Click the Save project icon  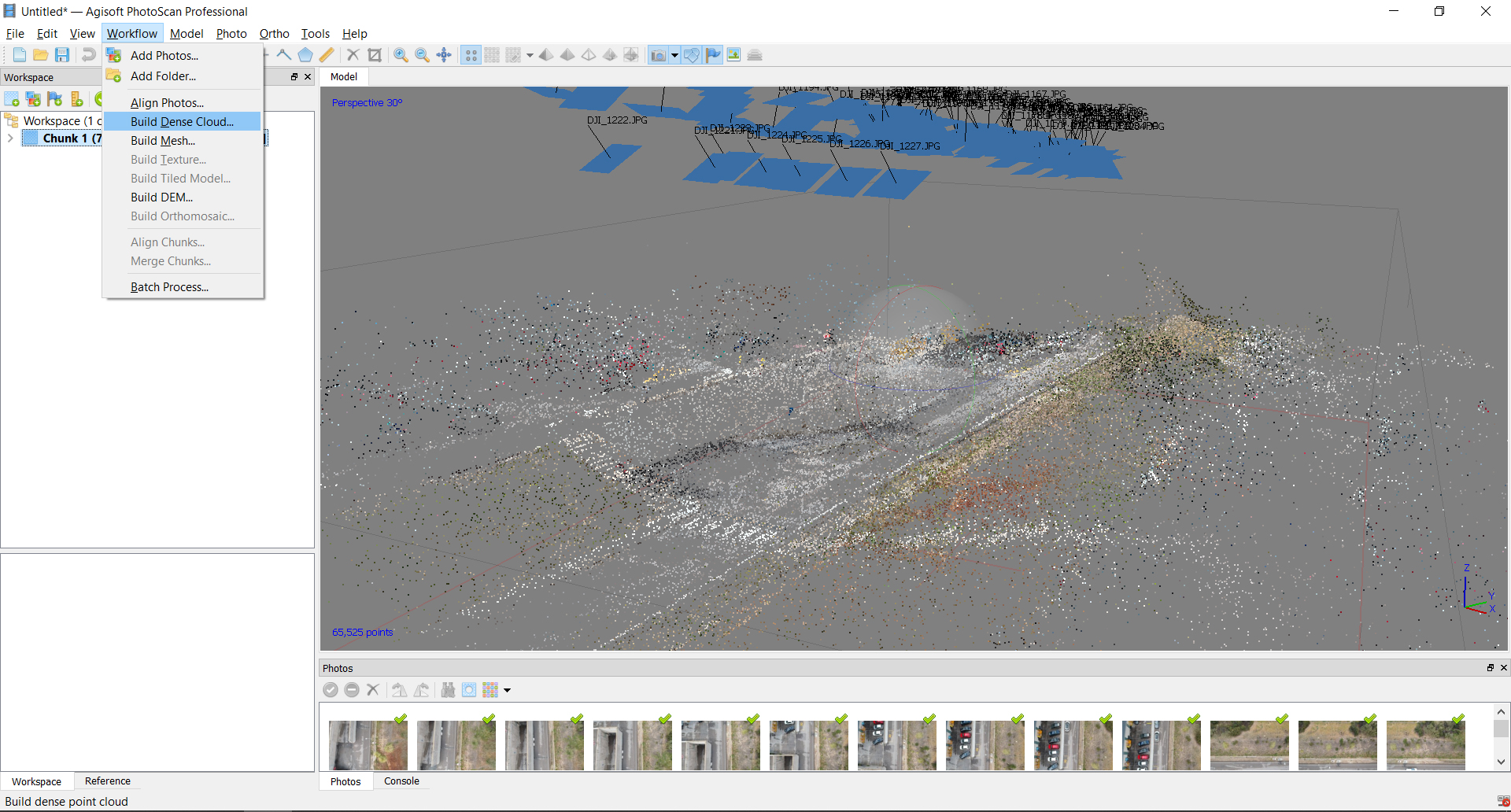[62, 55]
